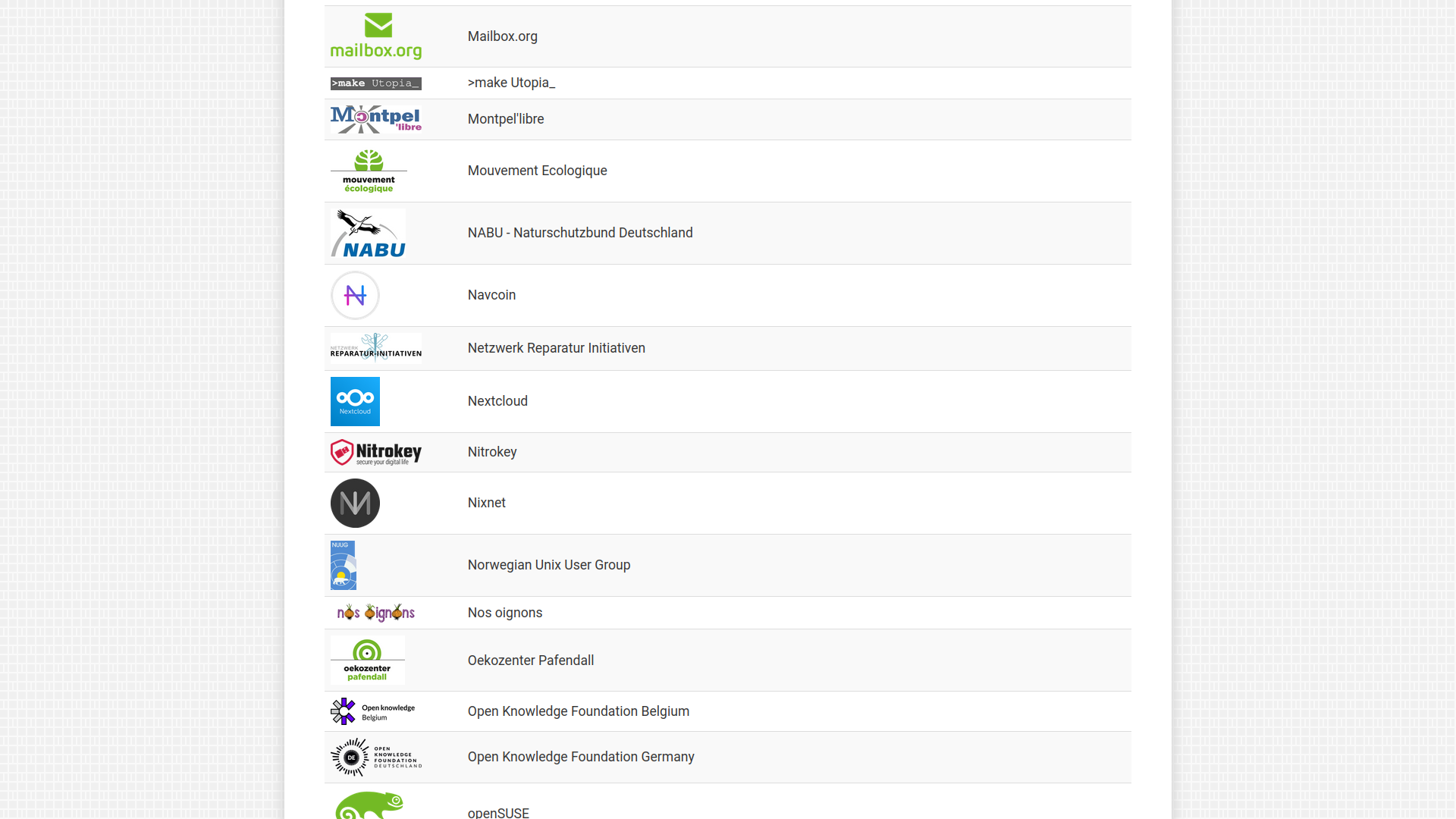Click the dark round Nixnet logo

355,503
